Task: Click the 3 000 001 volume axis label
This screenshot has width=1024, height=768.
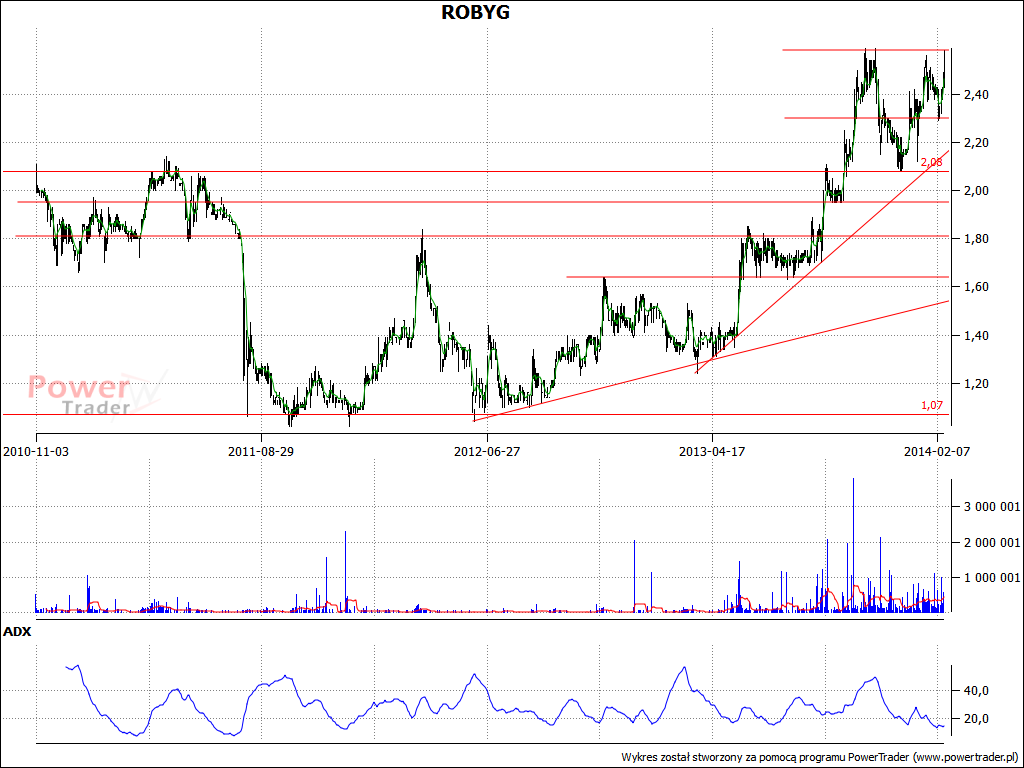Action: (x=991, y=506)
